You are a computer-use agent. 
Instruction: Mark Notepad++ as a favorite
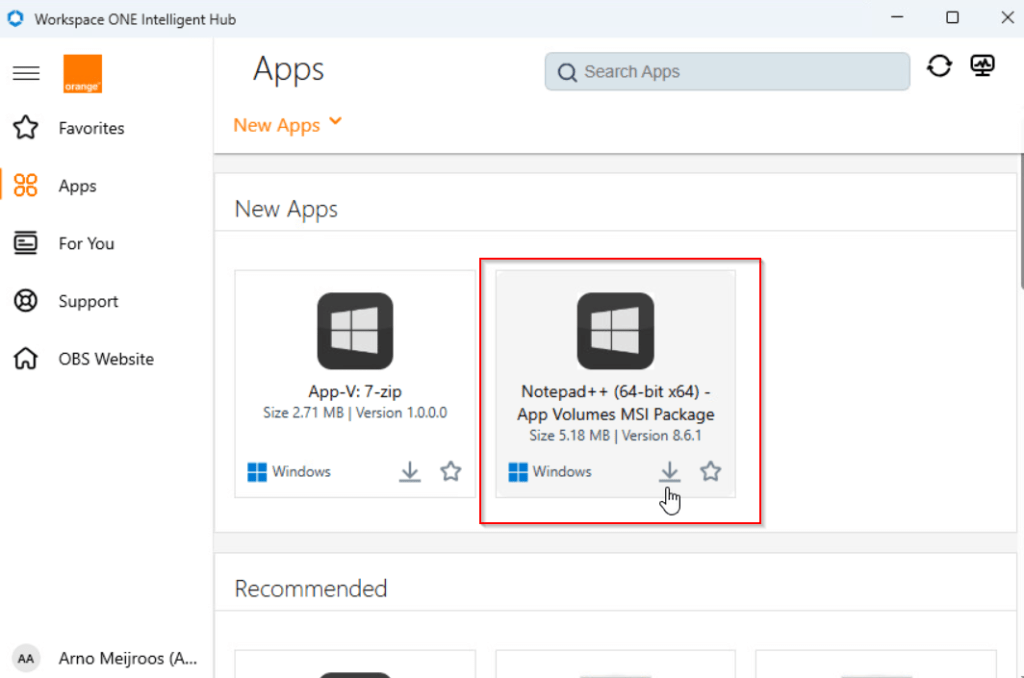(711, 471)
